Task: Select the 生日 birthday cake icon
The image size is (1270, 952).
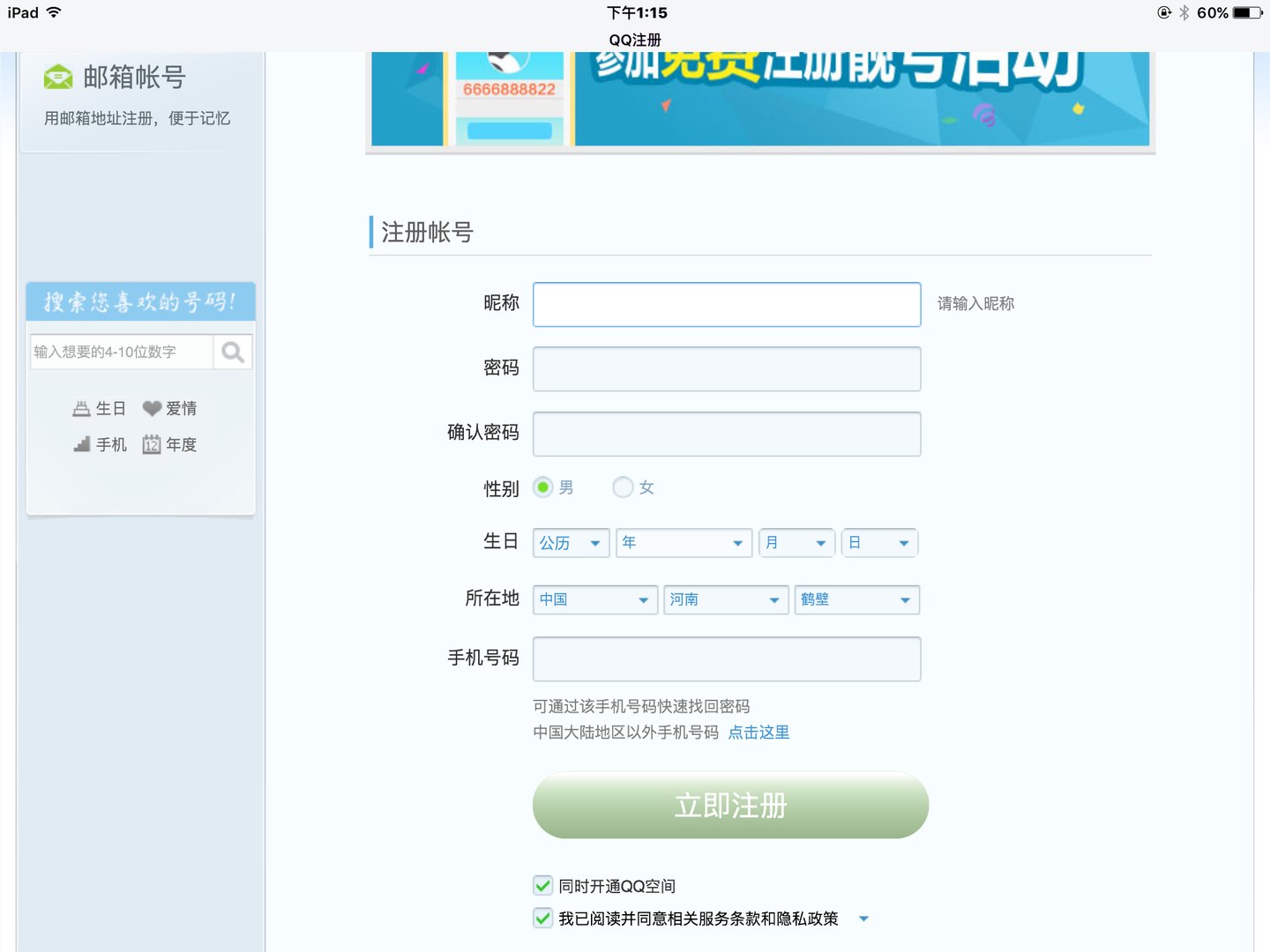Action: click(79, 407)
